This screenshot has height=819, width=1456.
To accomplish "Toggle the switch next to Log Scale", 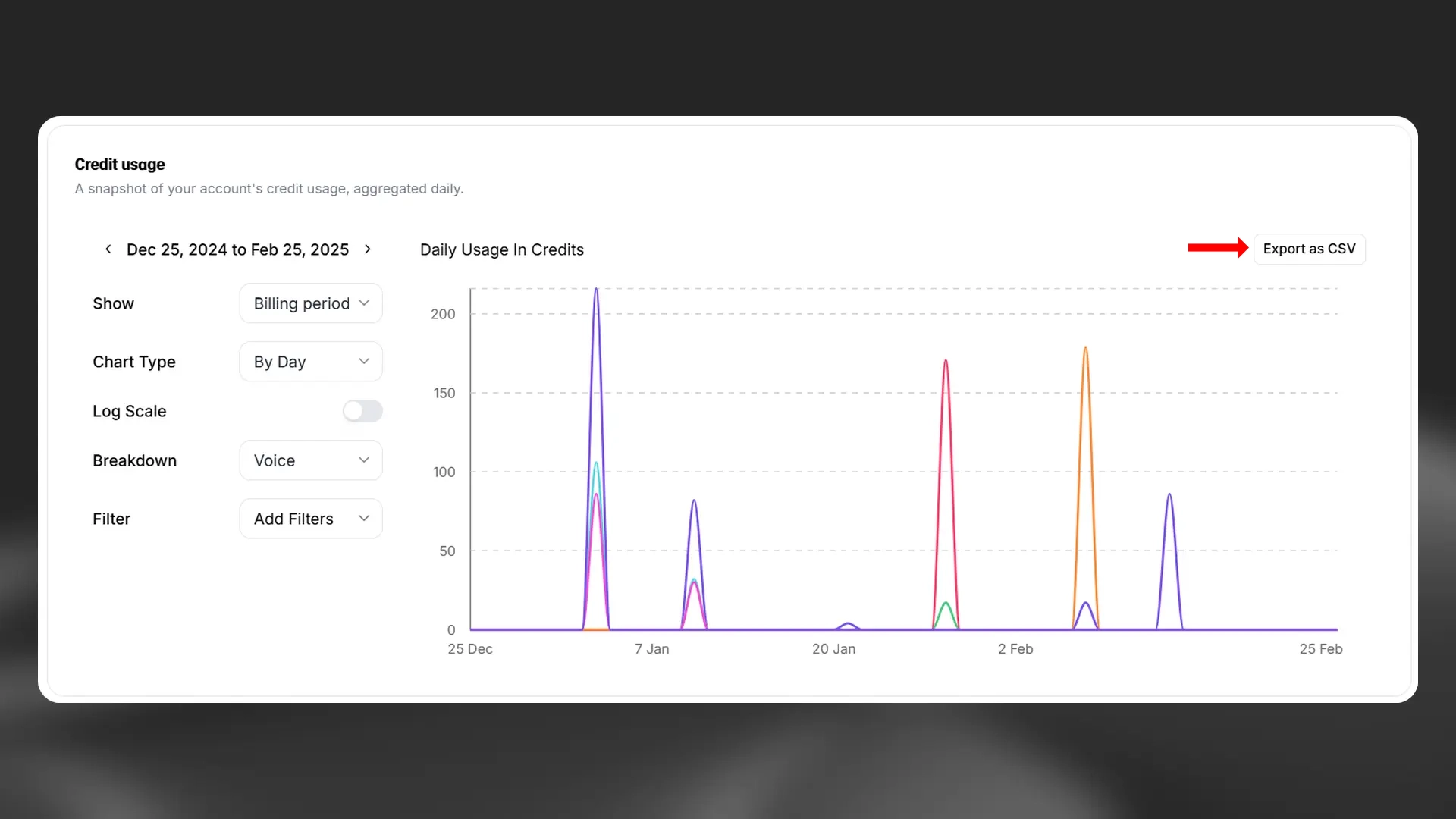I will (x=362, y=410).
